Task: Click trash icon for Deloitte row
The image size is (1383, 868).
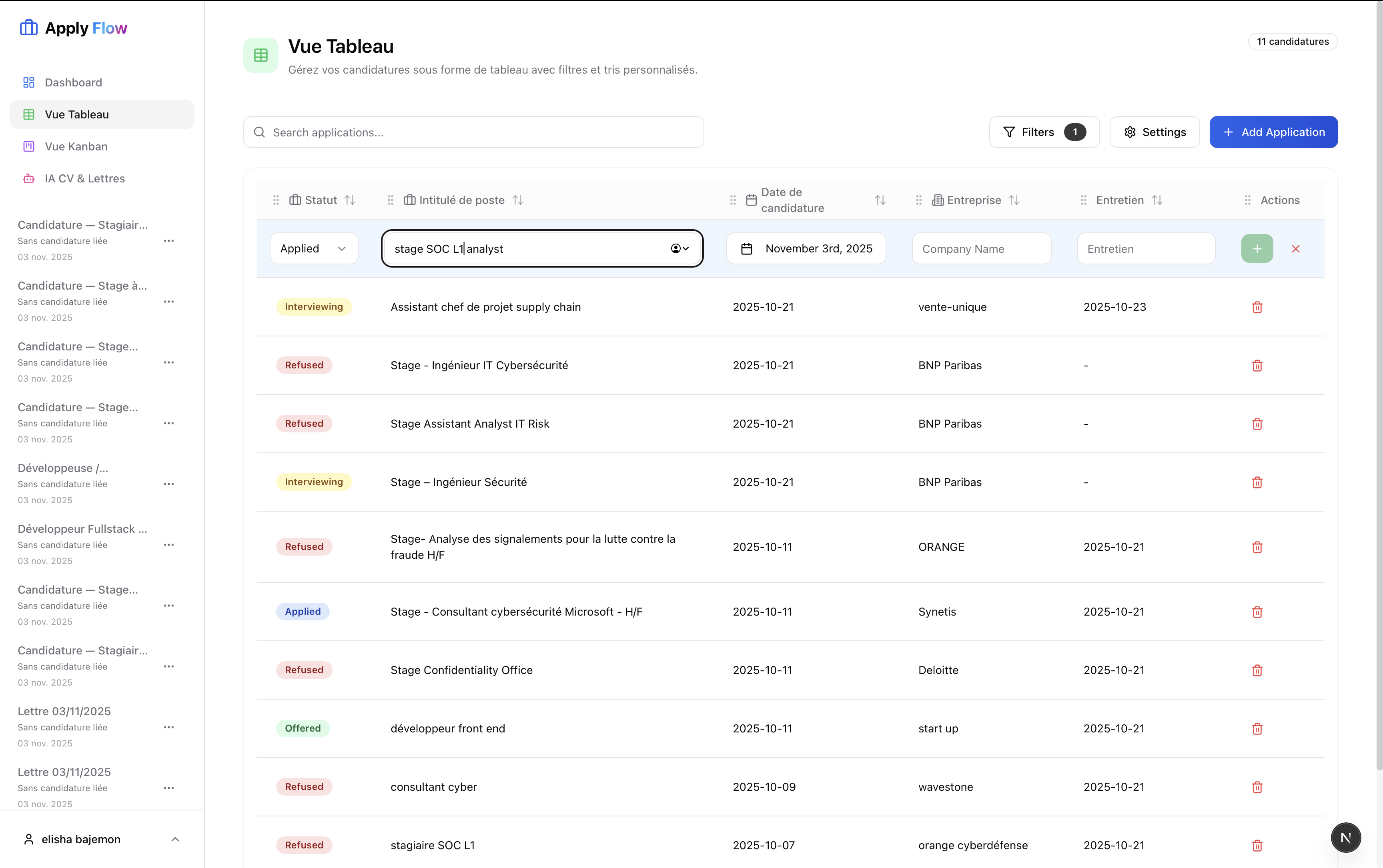Action: pos(1257,670)
